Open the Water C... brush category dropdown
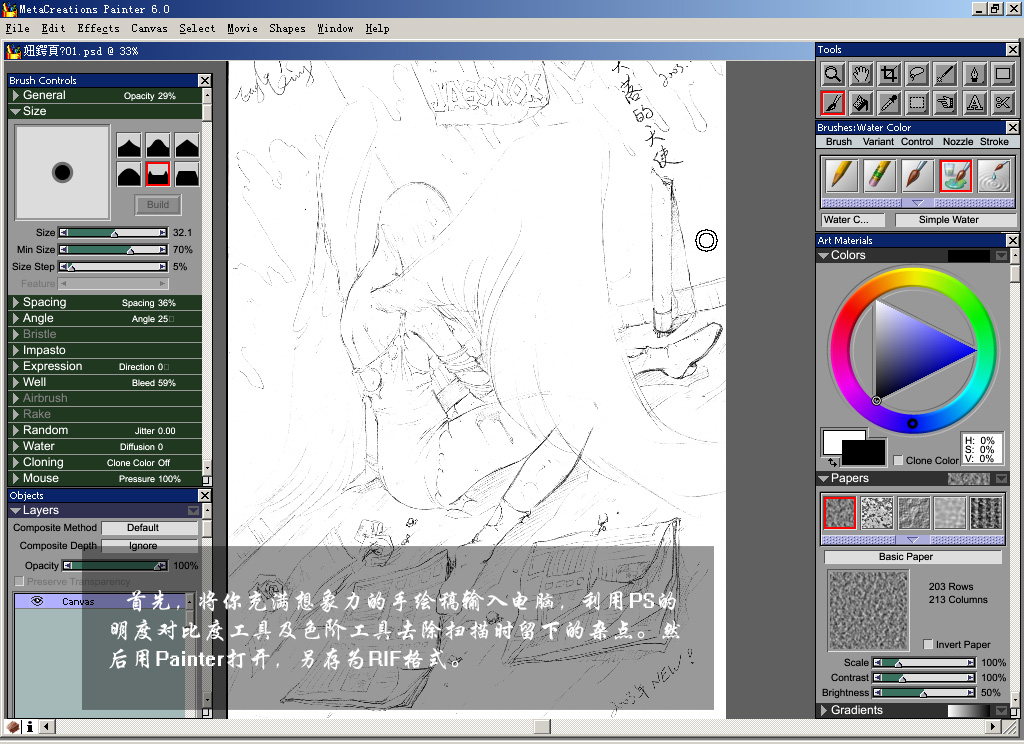Viewport: 1024px width, 744px height. (853, 220)
